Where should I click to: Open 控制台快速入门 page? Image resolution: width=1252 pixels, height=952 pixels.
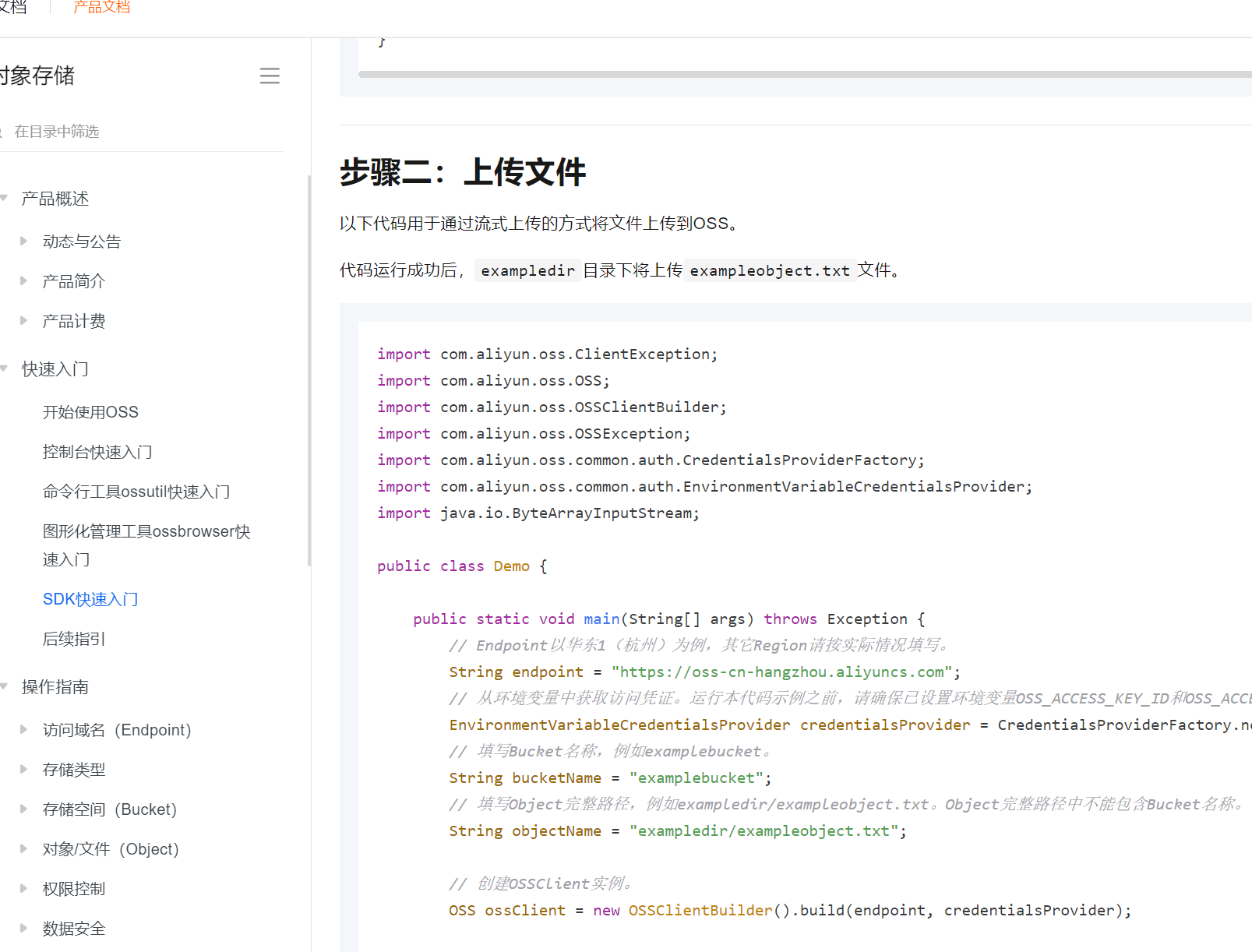point(97,452)
